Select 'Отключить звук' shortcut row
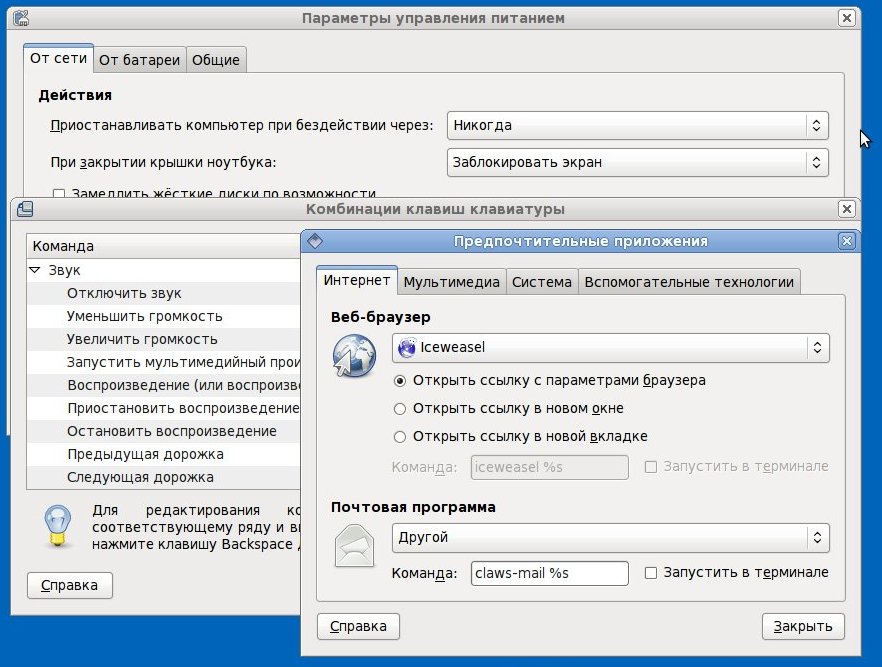 (x=164, y=294)
